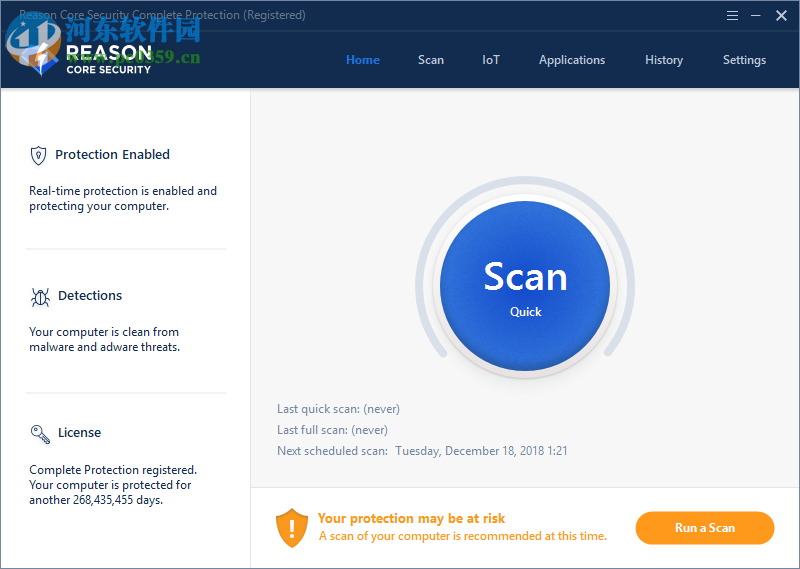View the History tab
The height and width of the screenshot is (569, 800).
pyautogui.click(x=664, y=60)
